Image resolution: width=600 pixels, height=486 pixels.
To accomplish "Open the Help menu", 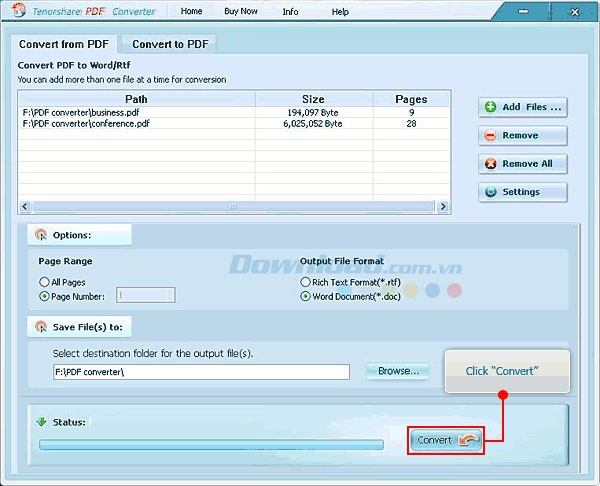I will click(x=340, y=12).
